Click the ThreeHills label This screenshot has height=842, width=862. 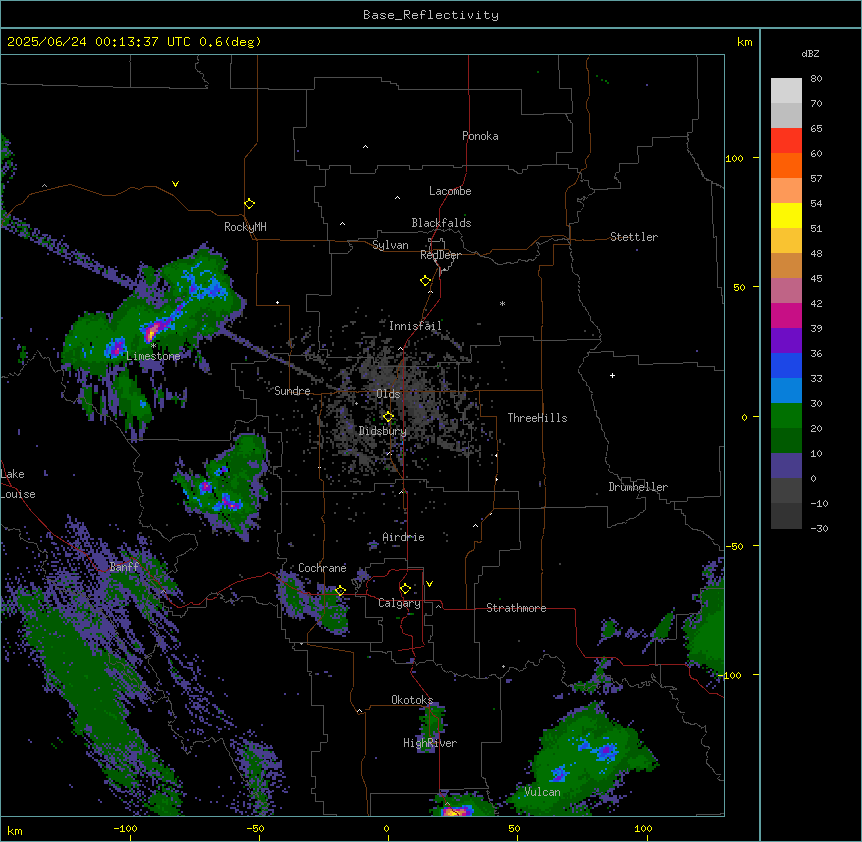pyautogui.click(x=537, y=418)
